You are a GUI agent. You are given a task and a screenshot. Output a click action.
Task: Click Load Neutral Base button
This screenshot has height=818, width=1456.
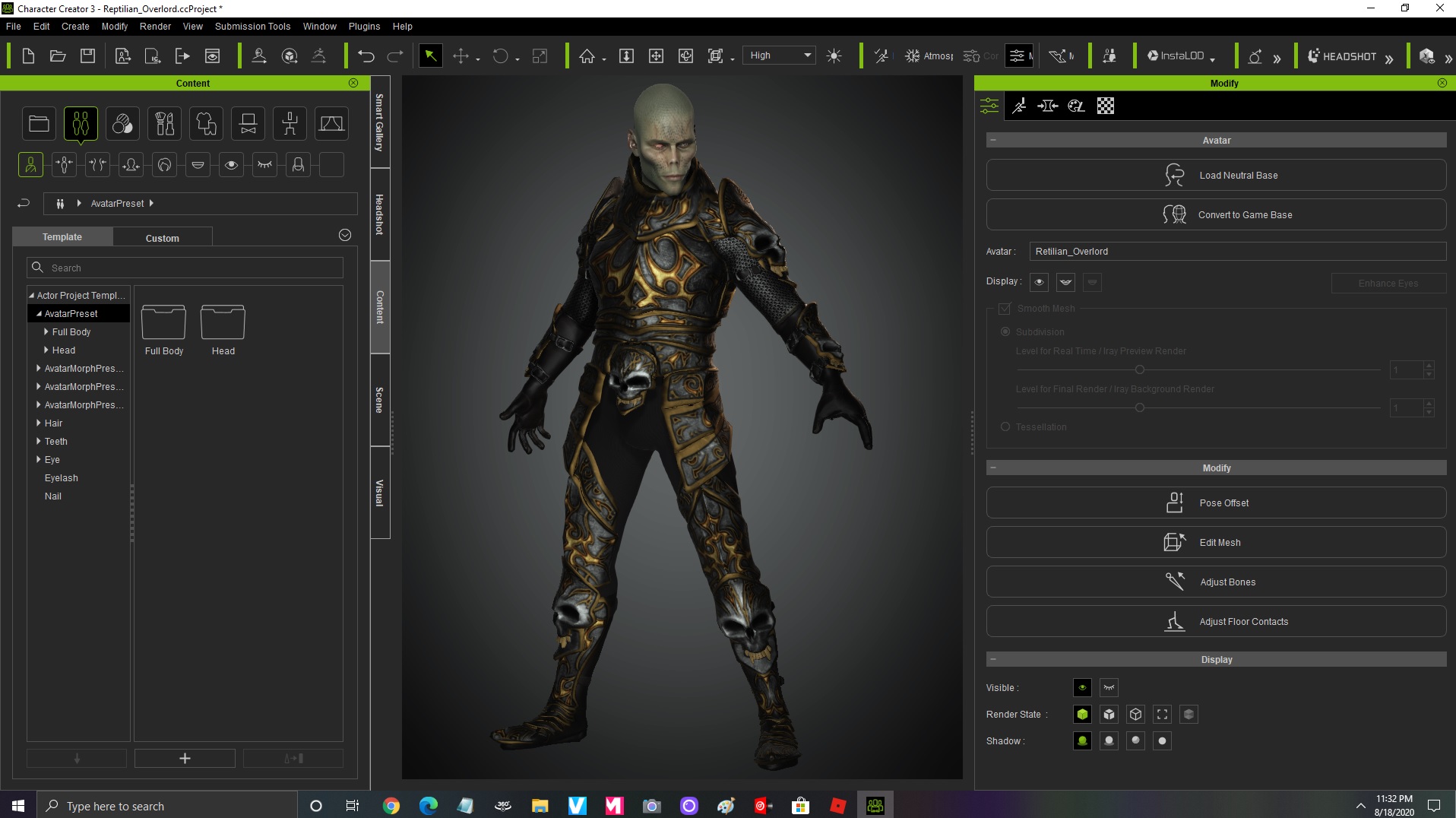(1216, 175)
